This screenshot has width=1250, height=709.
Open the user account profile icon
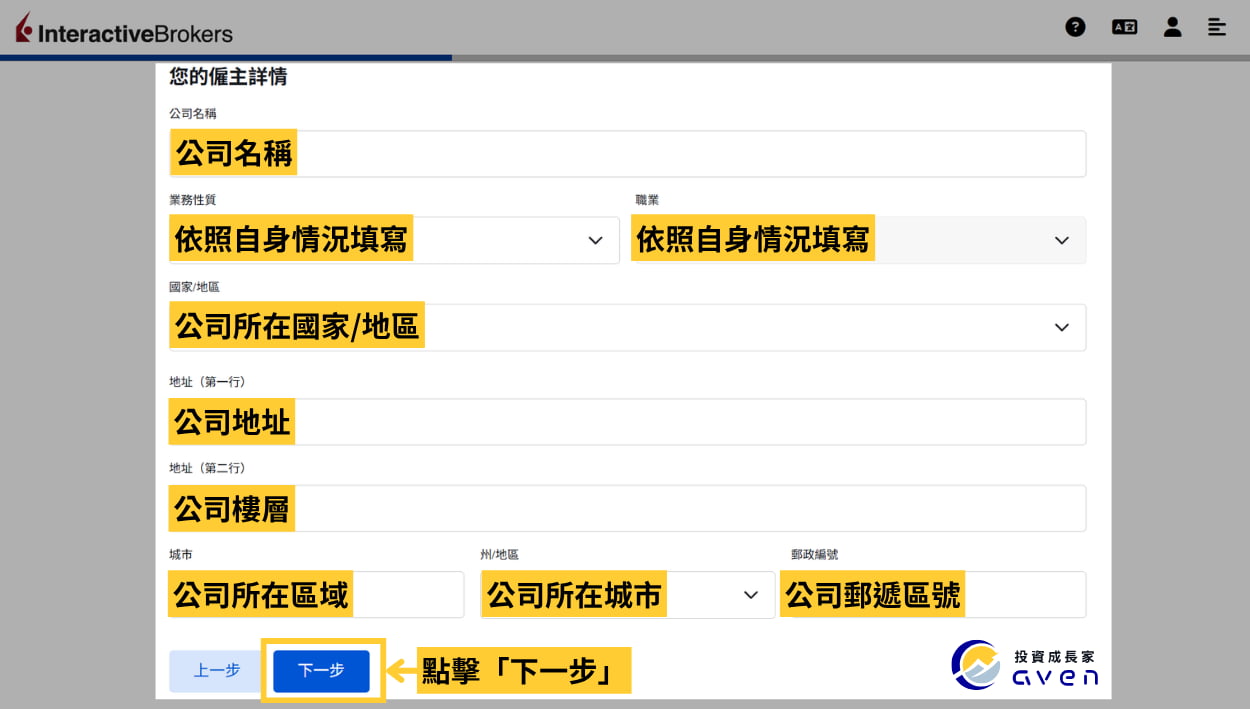click(1172, 27)
